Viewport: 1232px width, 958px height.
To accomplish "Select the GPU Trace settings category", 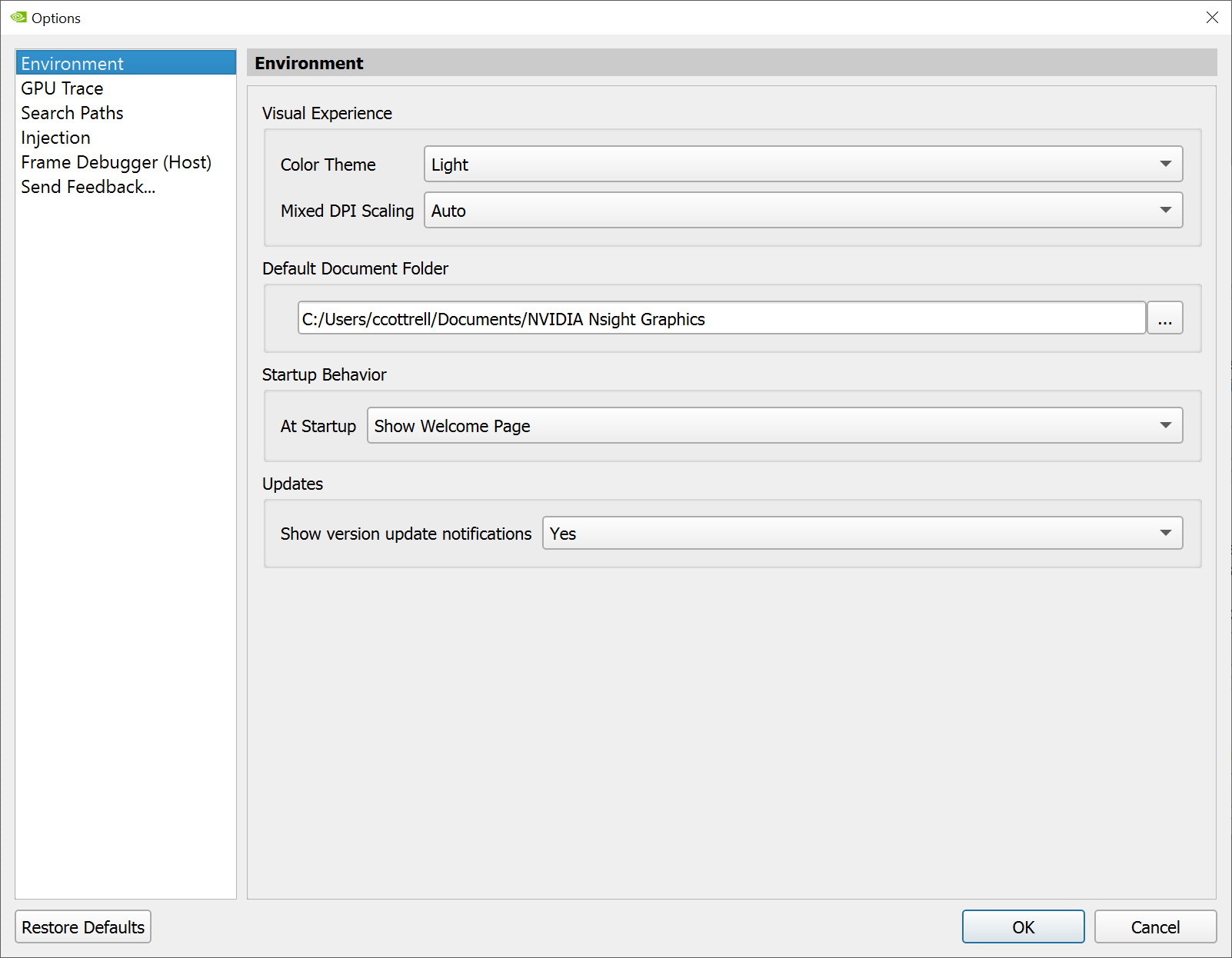I will click(x=62, y=88).
